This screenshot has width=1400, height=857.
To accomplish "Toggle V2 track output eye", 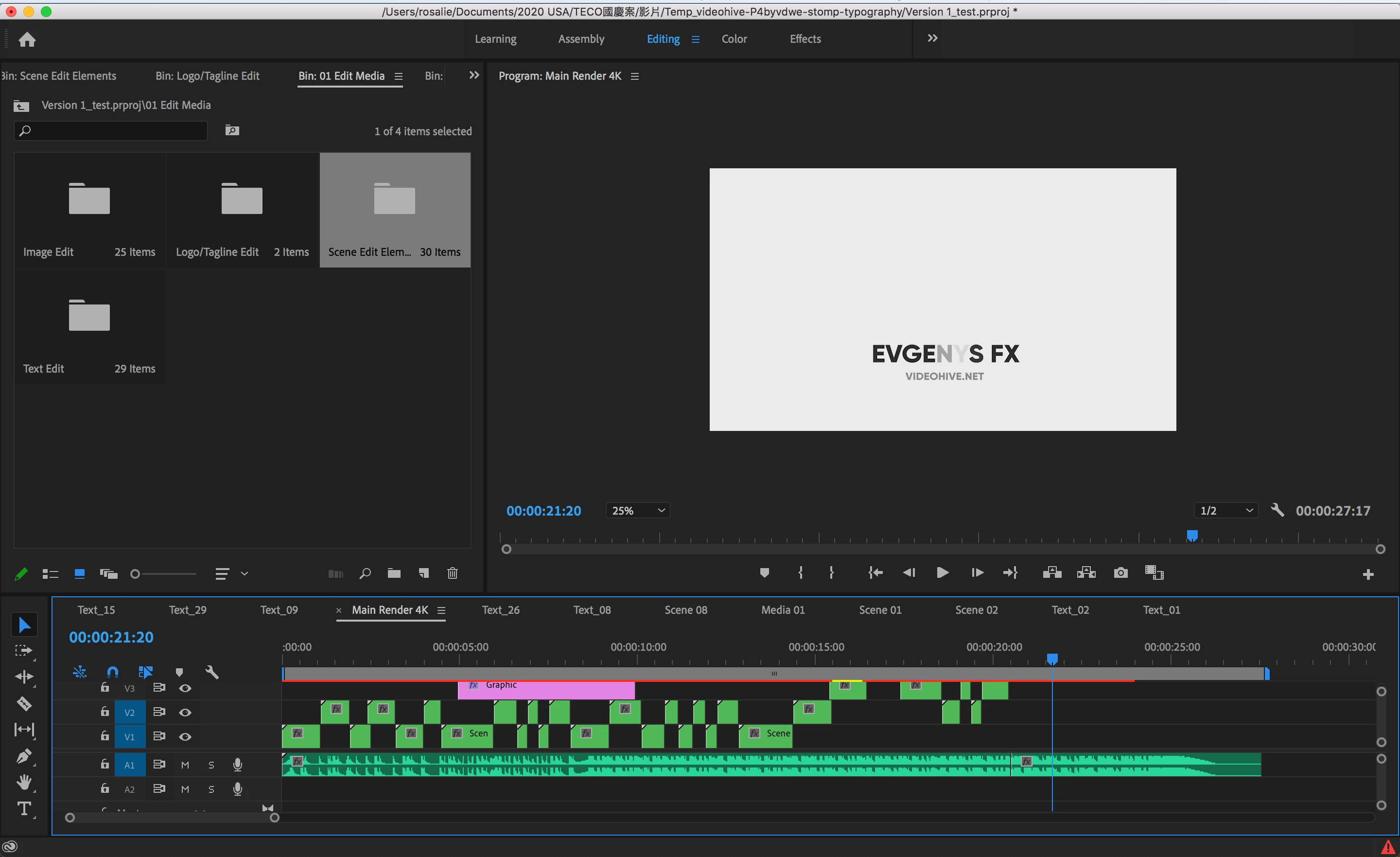I will tap(185, 712).
